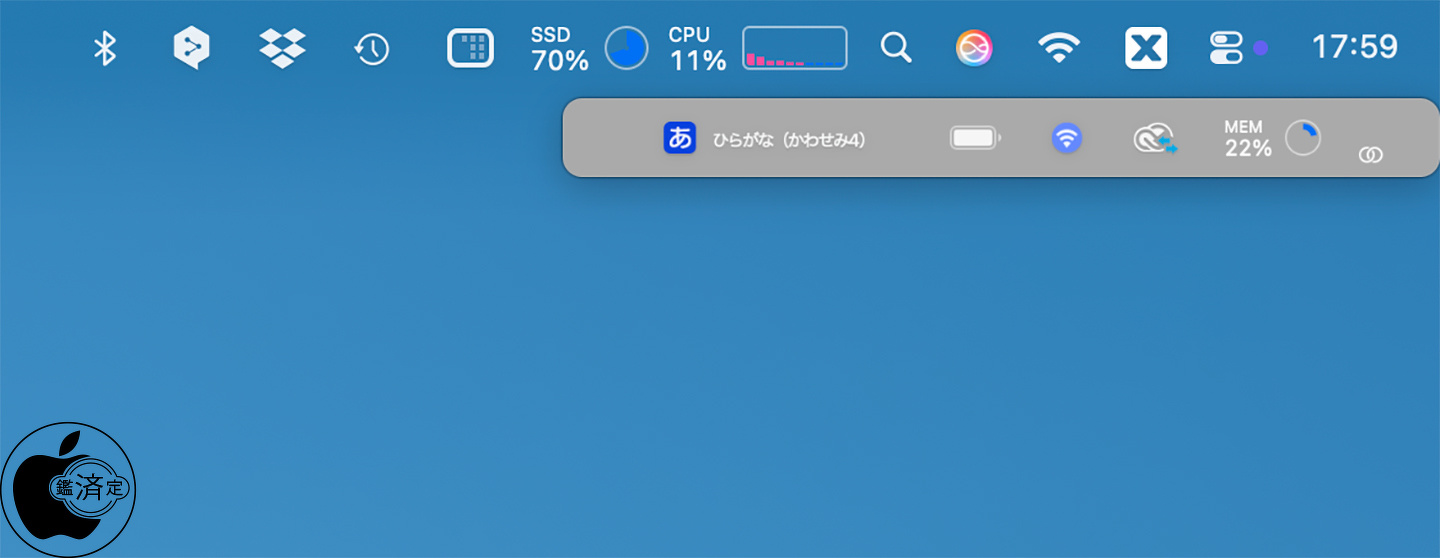
Task: Open the Dropbox menu bar icon
Action: [282, 48]
